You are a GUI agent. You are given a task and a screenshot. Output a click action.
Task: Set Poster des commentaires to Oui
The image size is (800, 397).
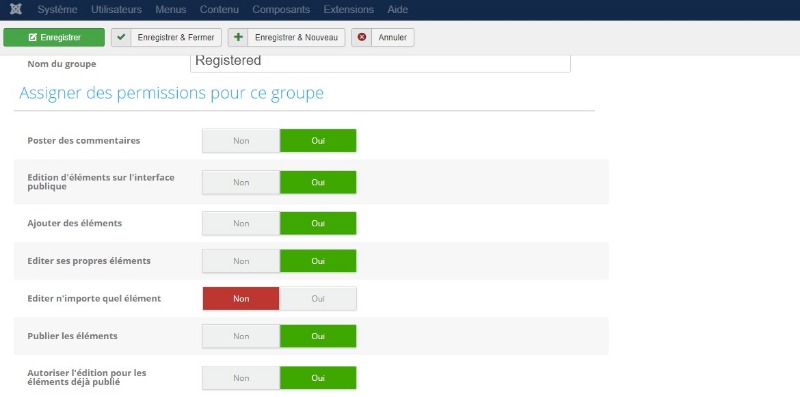pyautogui.click(x=318, y=140)
